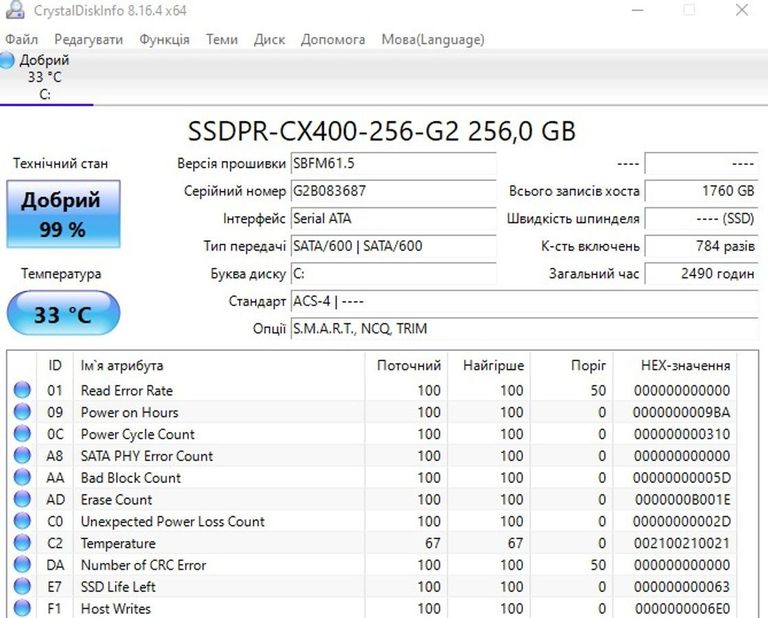
Task: Click the ID column header
Action: point(55,365)
